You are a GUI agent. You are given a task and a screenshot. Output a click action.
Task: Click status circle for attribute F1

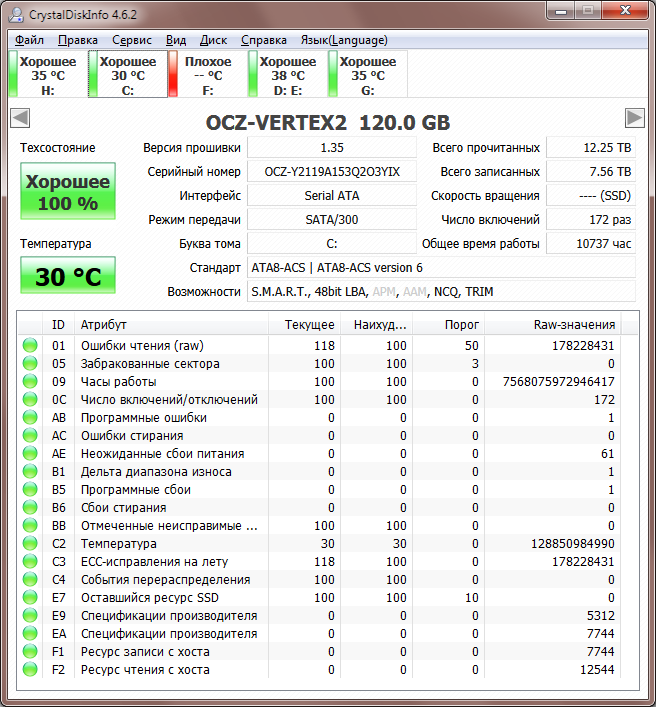coord(30,652)
